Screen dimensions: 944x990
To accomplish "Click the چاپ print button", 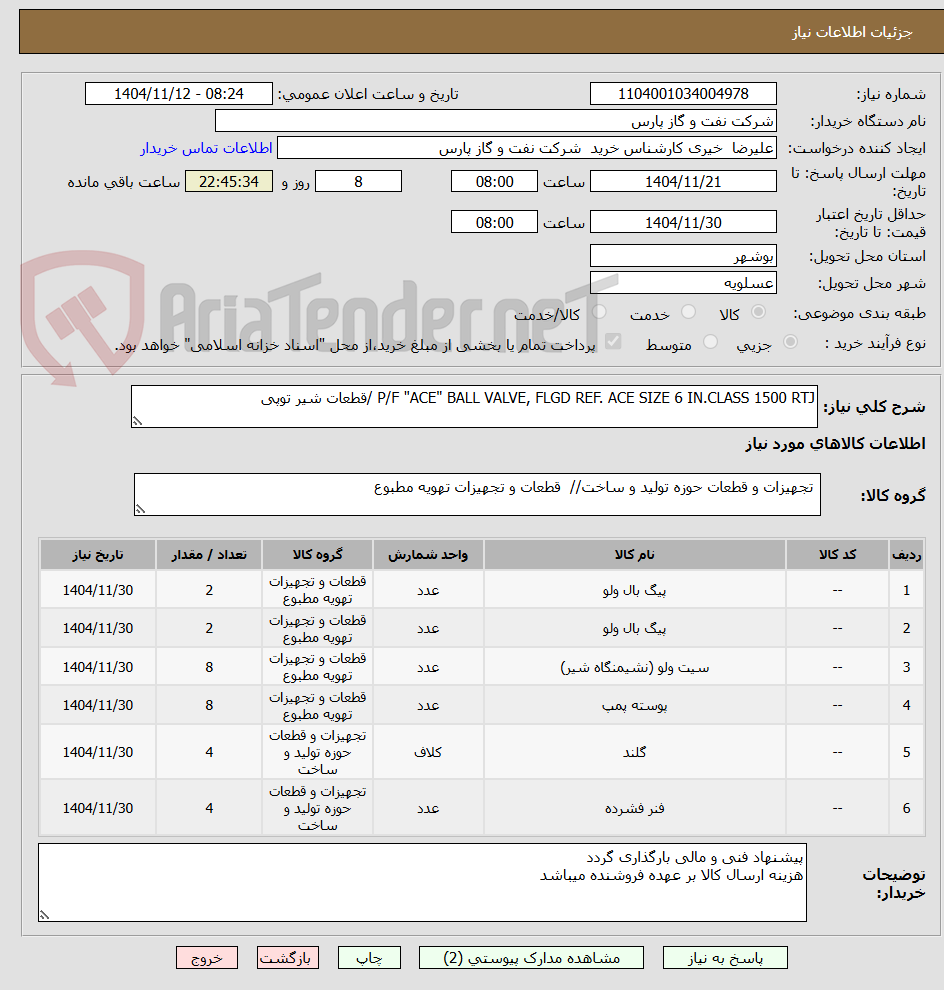I will tap(369, 958).
